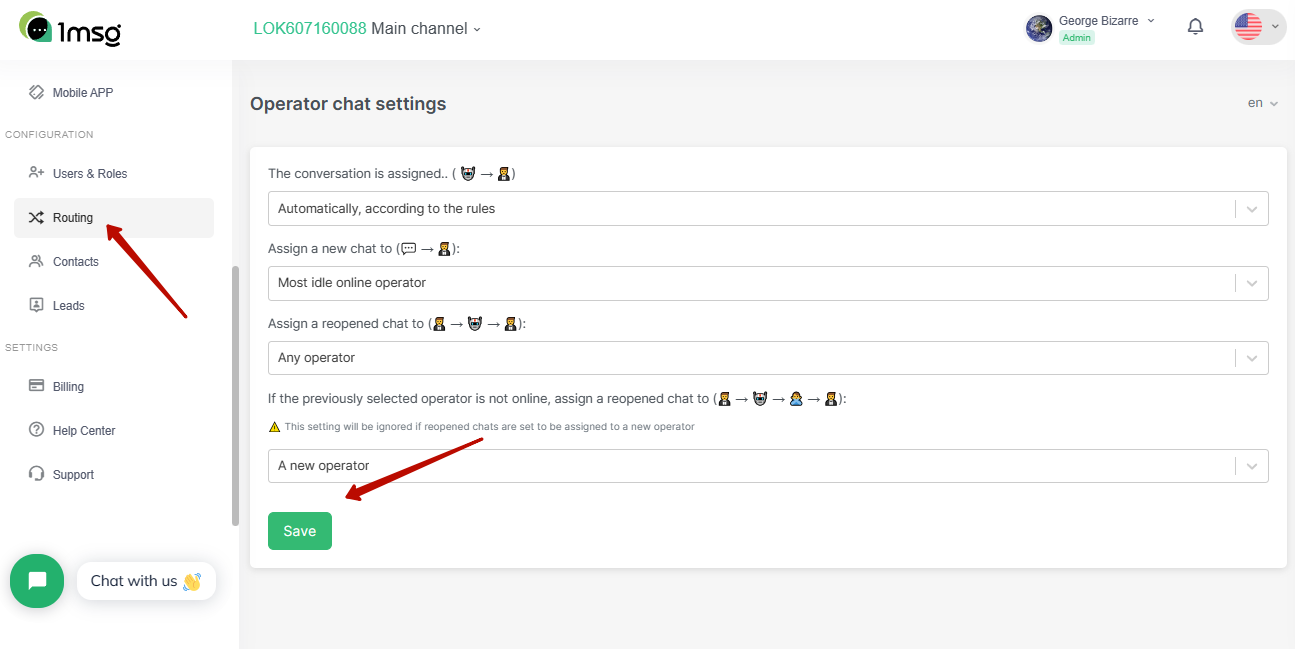Open the notifications bell

pos(1195,27)
